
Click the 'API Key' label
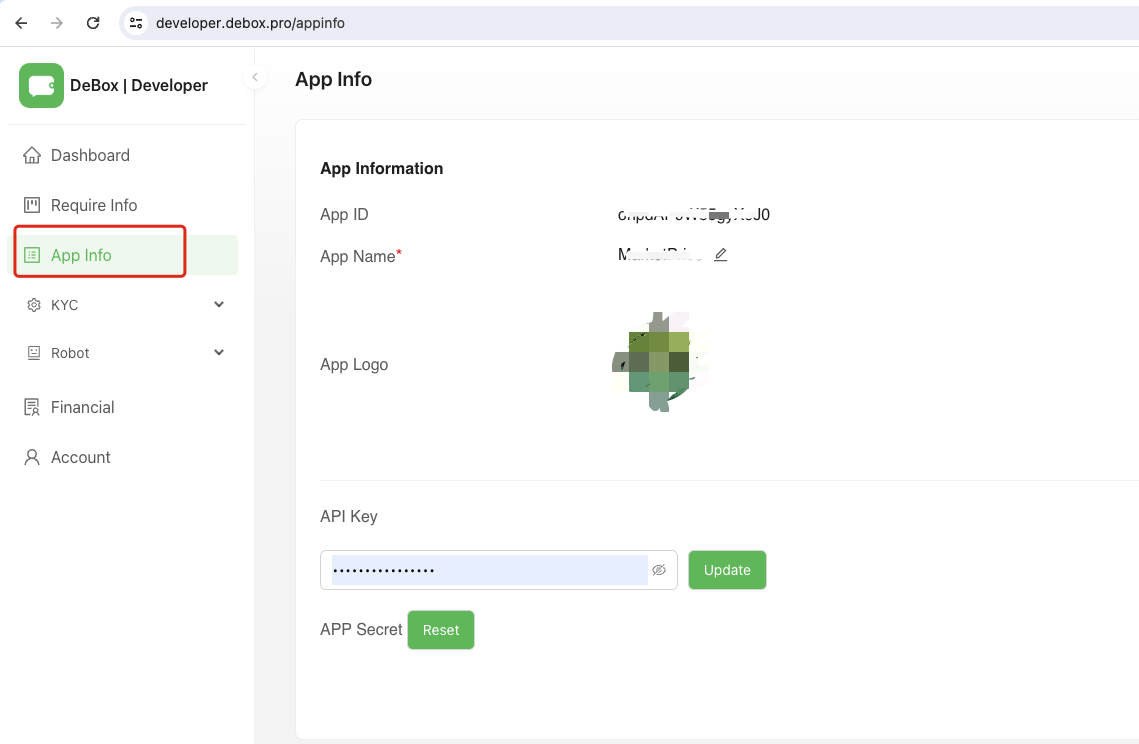[349, 517]
